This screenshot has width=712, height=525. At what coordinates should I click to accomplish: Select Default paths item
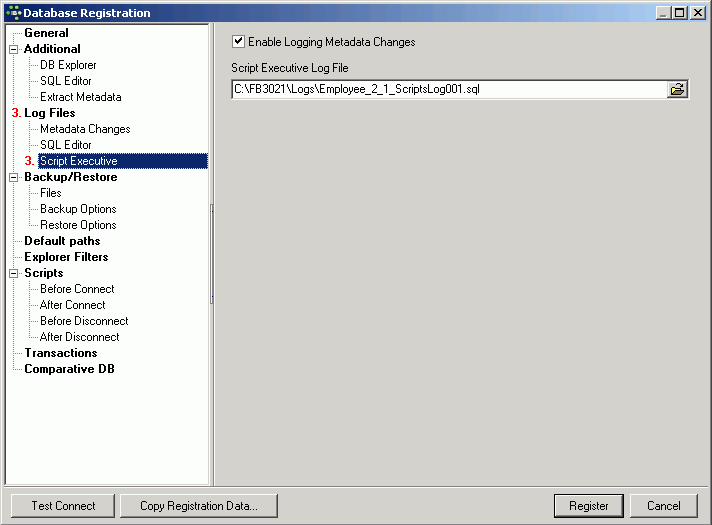click(62, 241)
